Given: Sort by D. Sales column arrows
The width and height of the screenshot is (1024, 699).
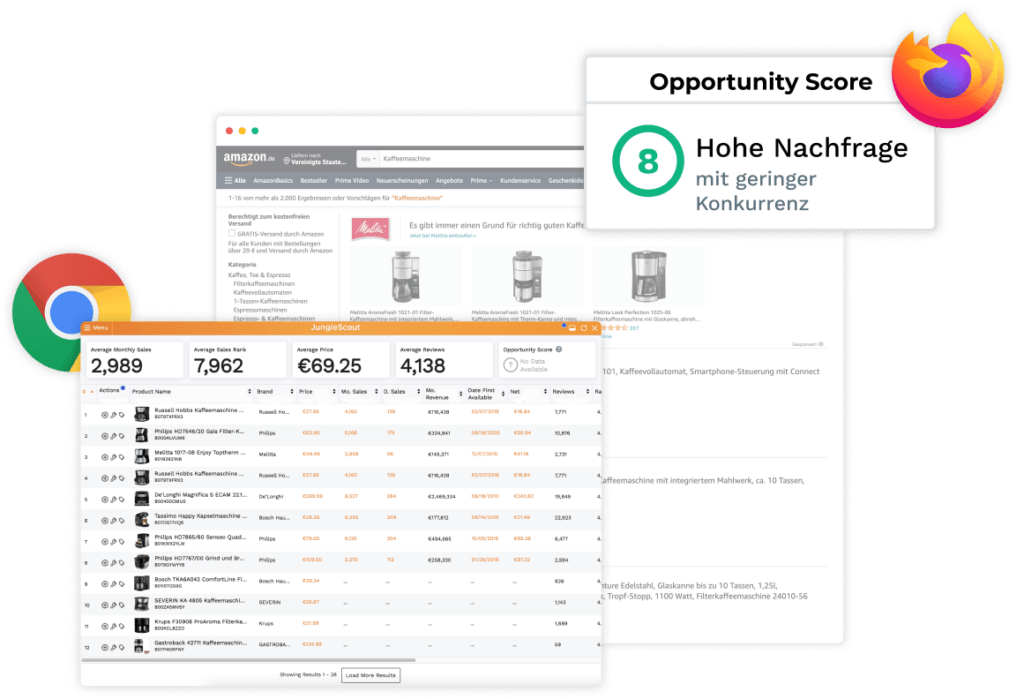Looking at the screenshot, I should 419,391.
